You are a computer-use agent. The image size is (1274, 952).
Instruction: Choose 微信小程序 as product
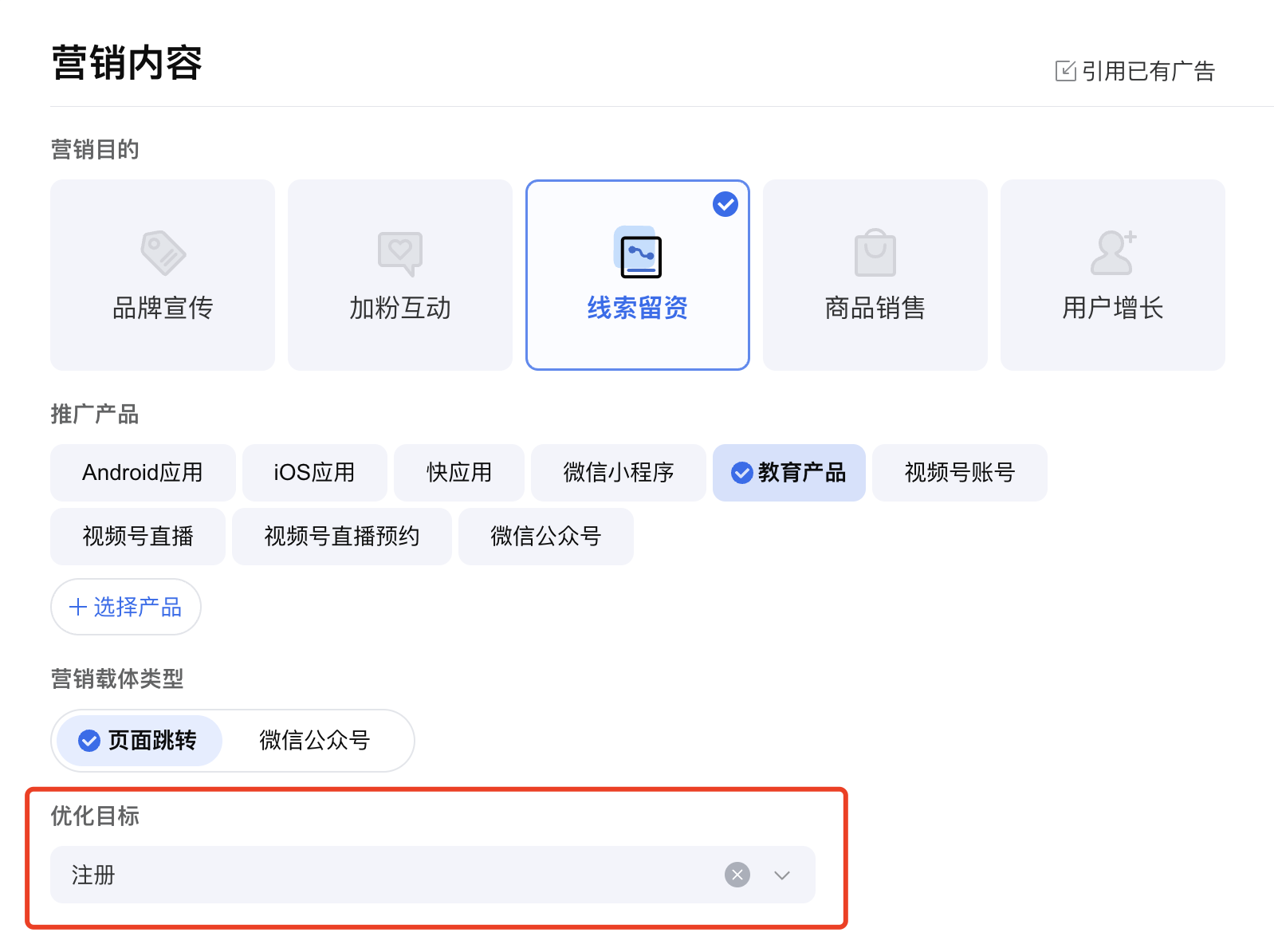[619, 473]
